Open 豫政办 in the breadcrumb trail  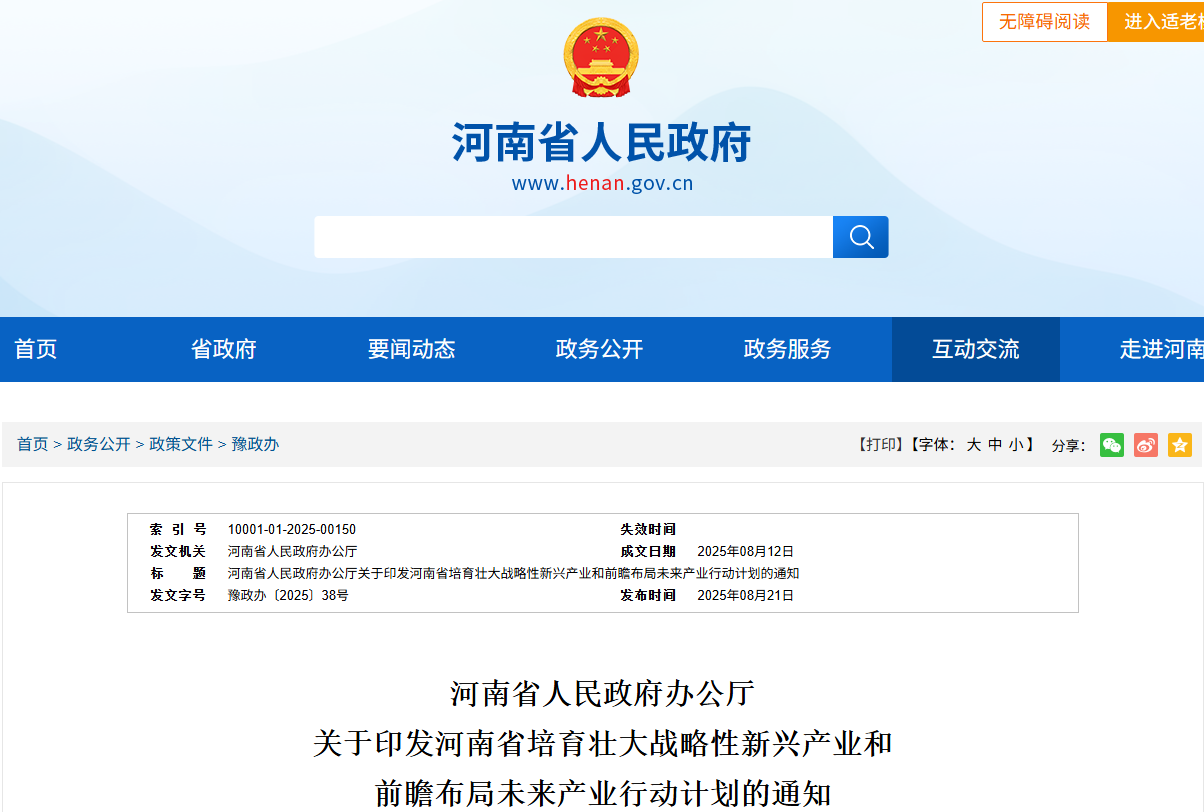point(255,445)
